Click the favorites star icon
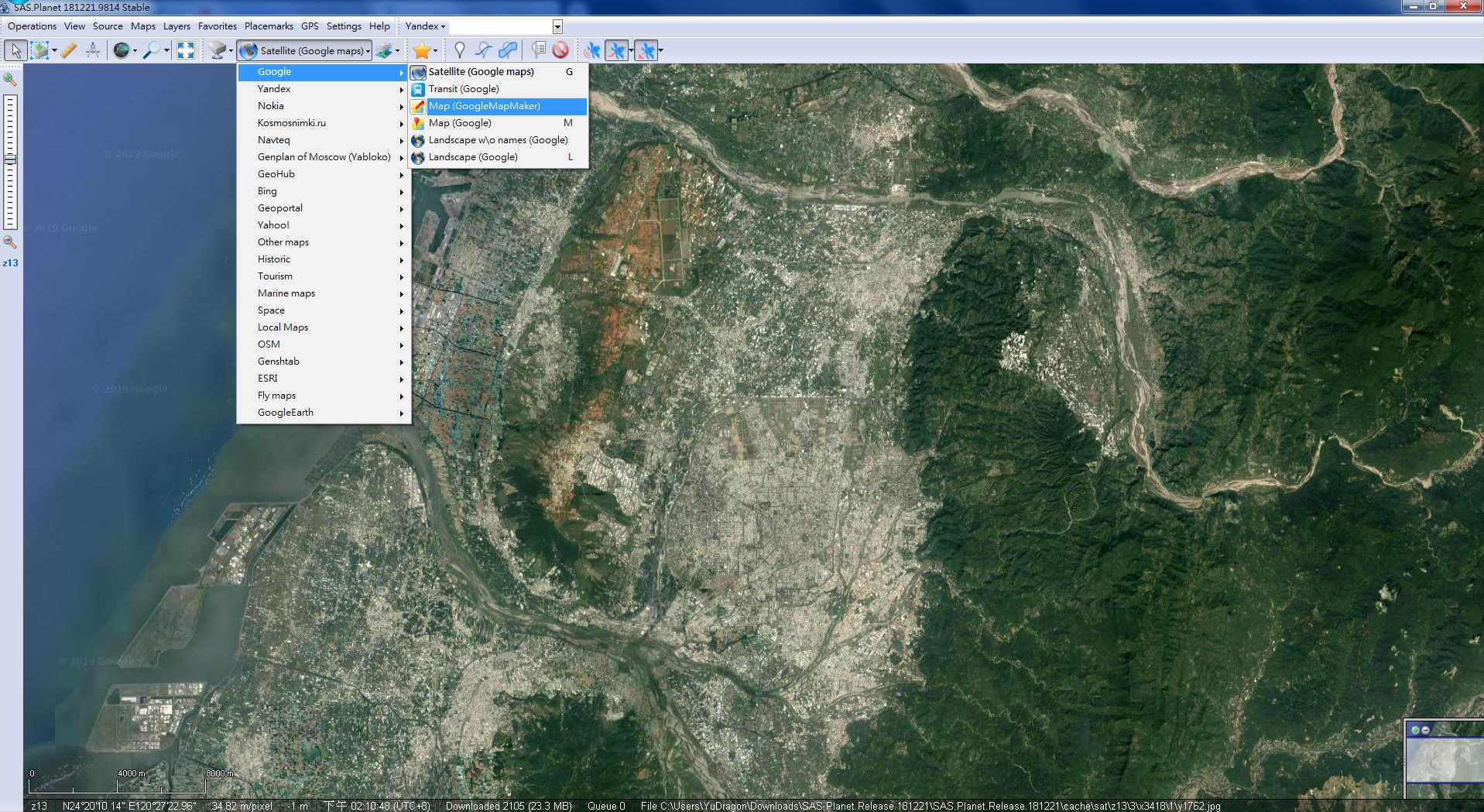1484x812 pixels. click(421, 51)
